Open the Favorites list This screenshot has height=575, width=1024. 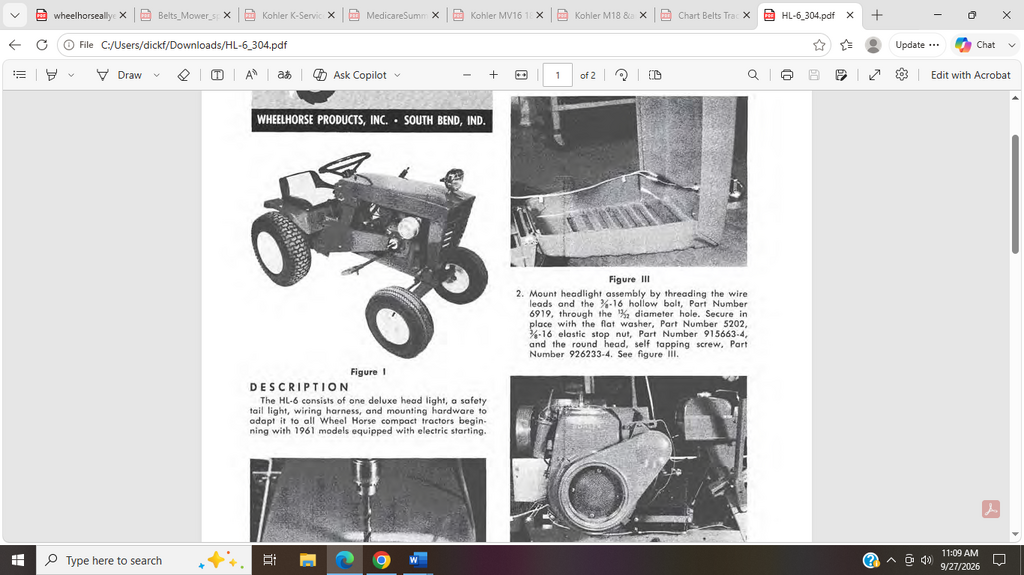tap(846, 44)
